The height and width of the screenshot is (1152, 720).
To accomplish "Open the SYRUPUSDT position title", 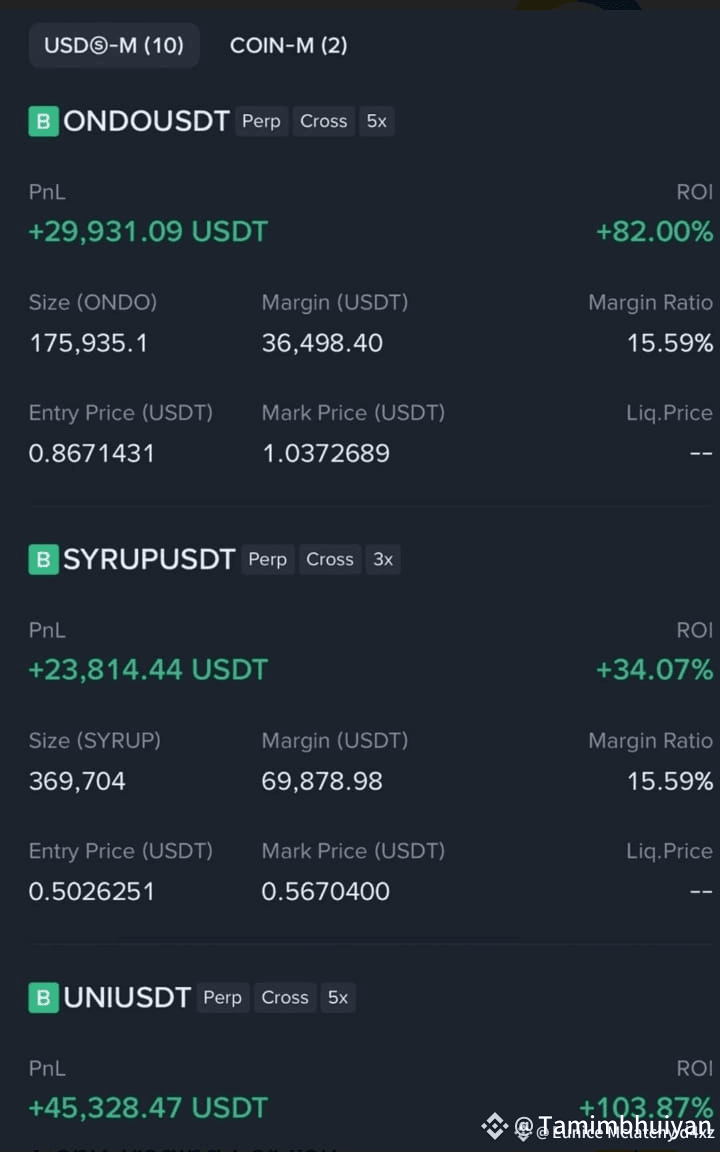I will click(x=149, y=560).
